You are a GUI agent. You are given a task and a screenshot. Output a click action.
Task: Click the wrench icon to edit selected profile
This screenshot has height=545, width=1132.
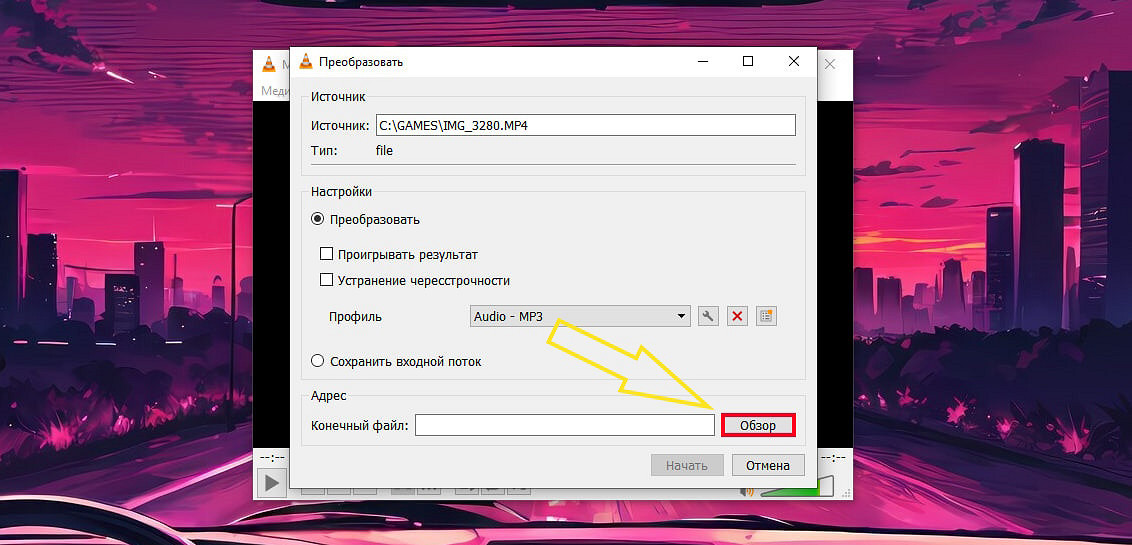click(x=708, y=316)
